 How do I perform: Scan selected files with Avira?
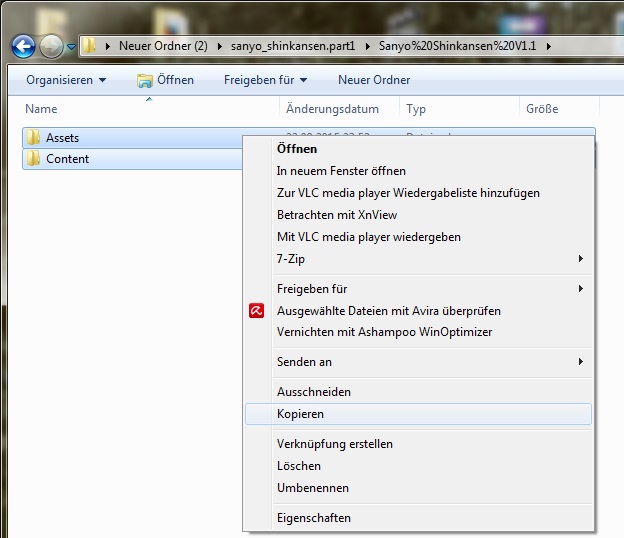pyautogui.click(x=418, y=310)
